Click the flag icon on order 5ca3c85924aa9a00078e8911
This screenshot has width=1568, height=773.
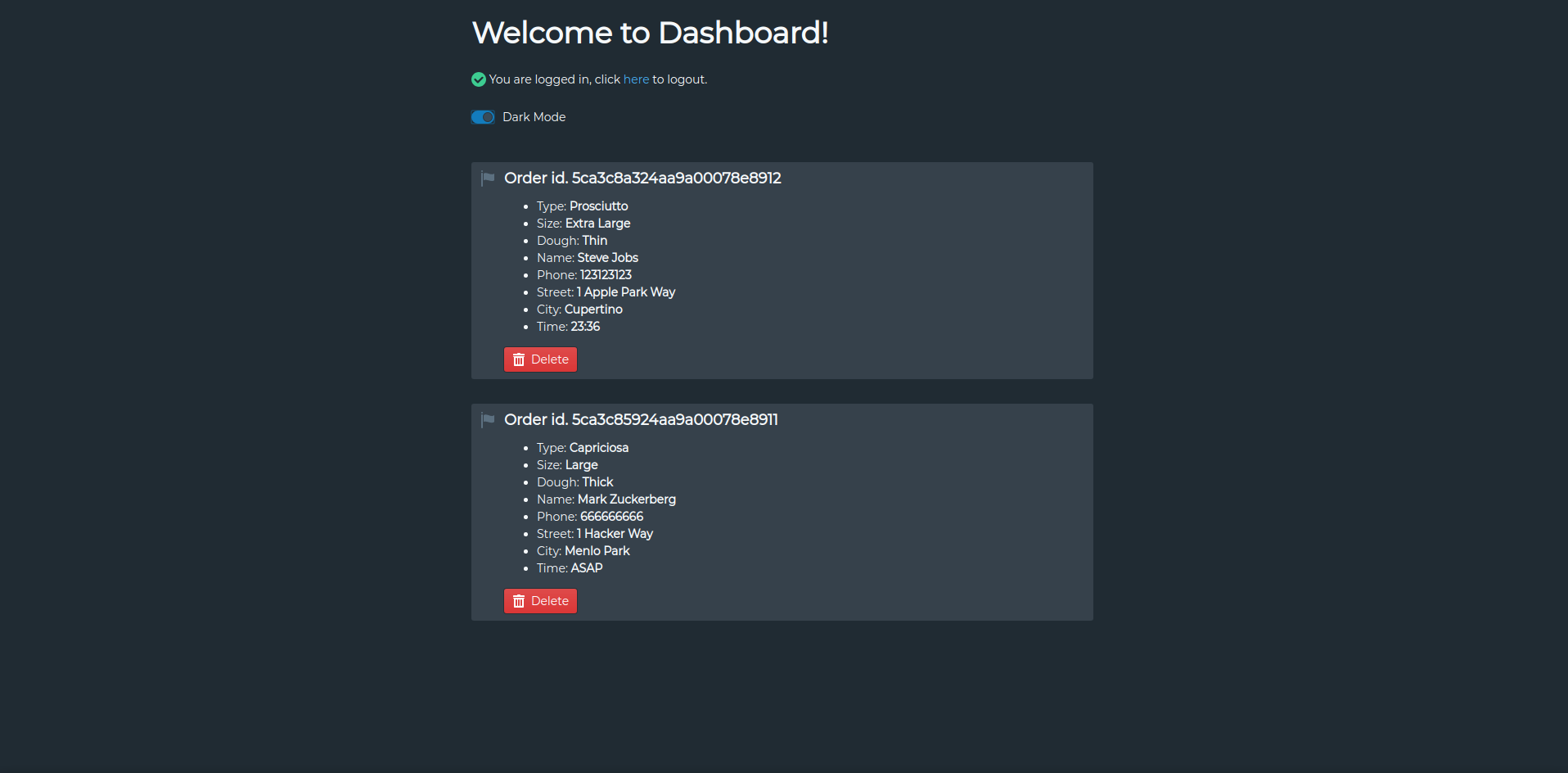(488, 420)
